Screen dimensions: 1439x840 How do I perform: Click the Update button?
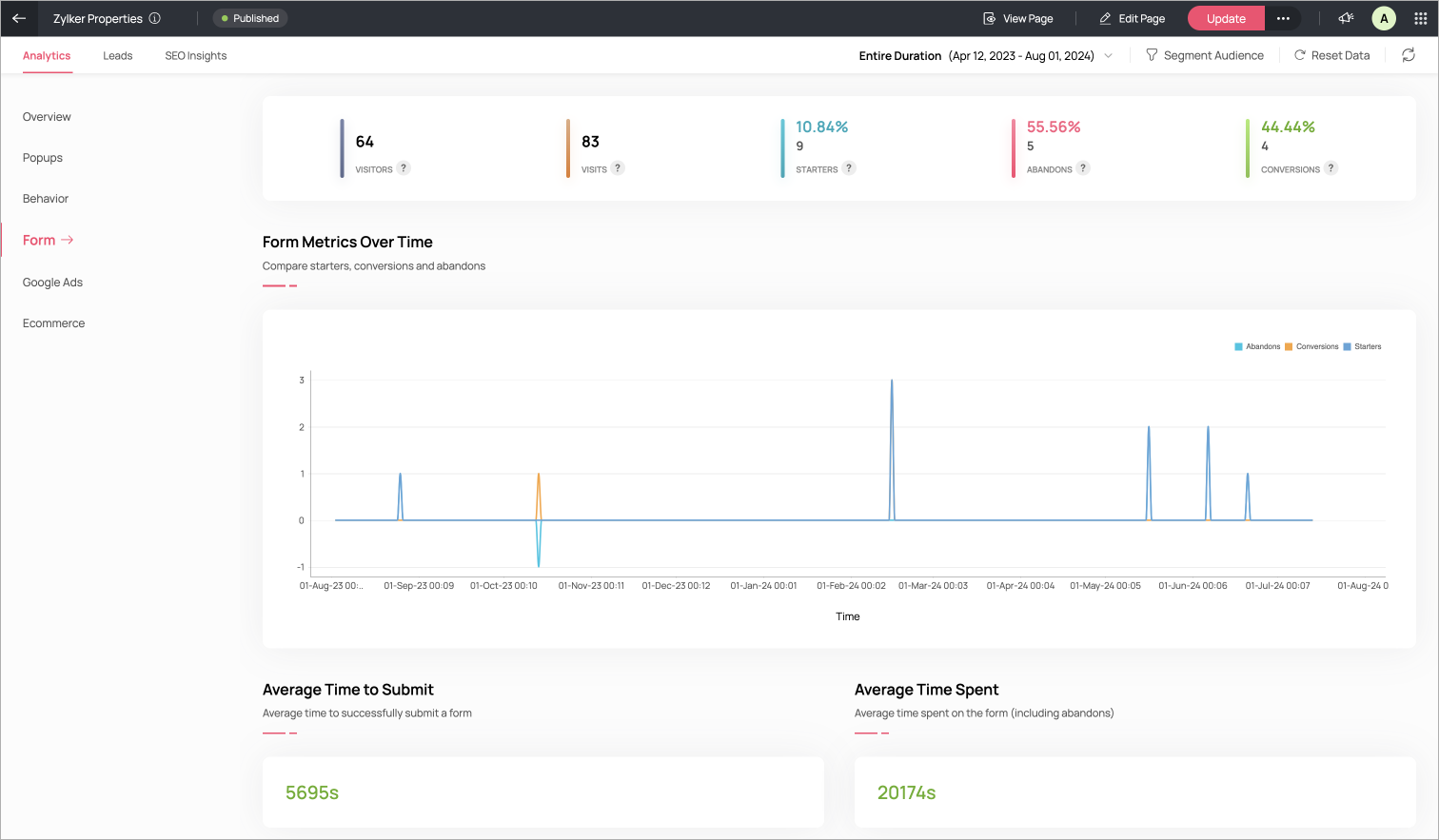(1226, 18)
